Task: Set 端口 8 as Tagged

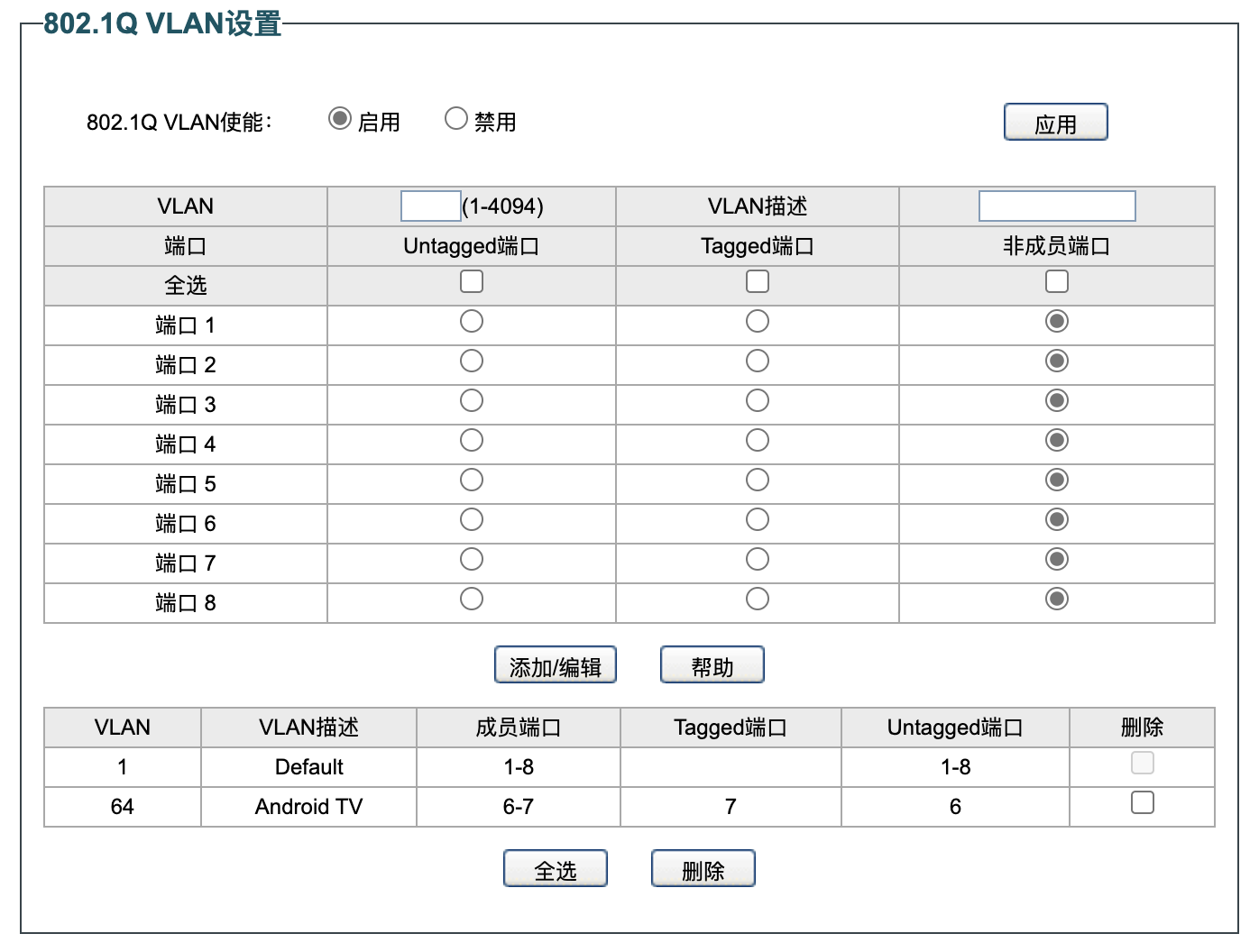Action: click(758, 600)
